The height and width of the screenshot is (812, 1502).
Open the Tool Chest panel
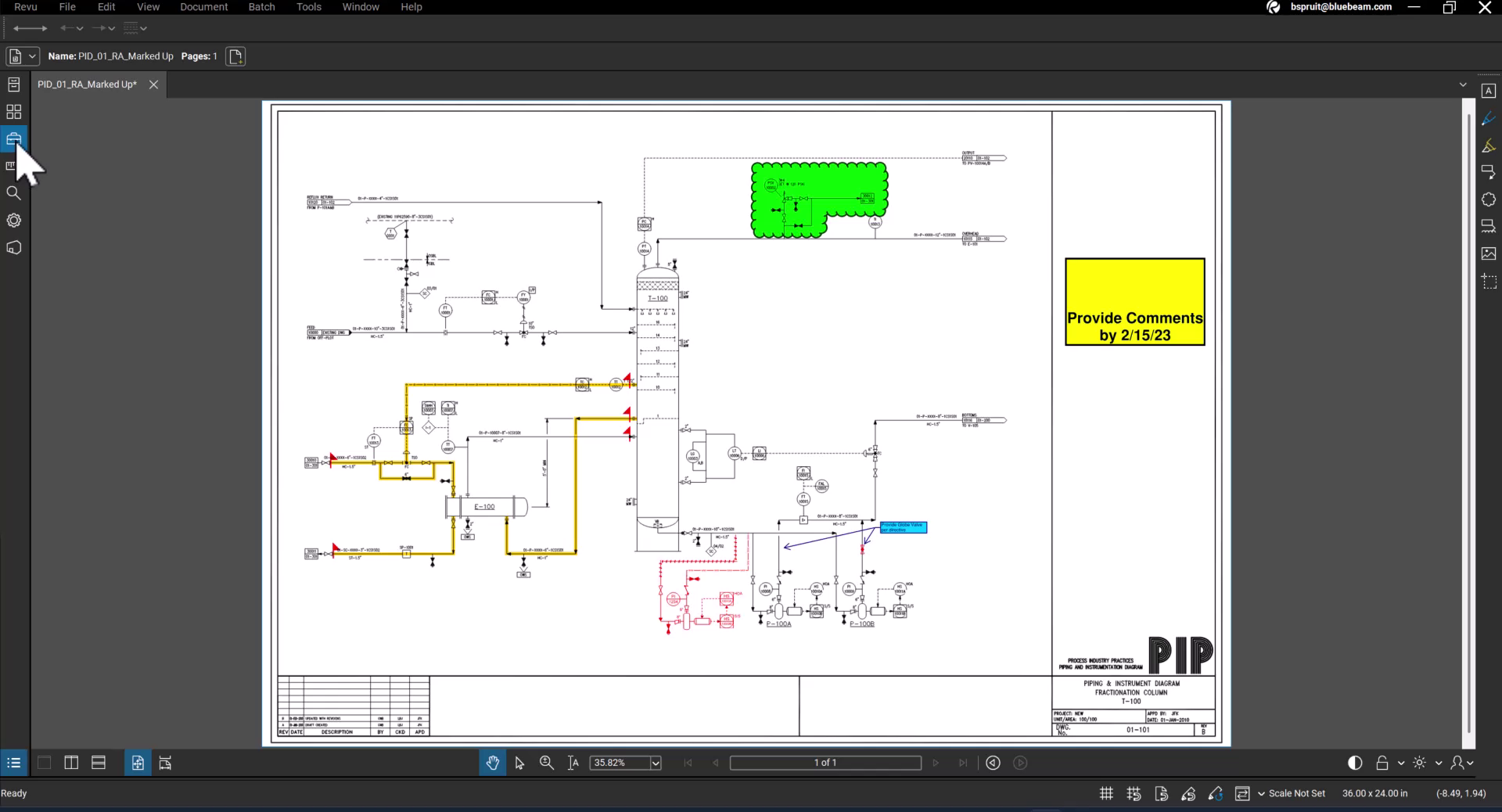coord(13,138)
